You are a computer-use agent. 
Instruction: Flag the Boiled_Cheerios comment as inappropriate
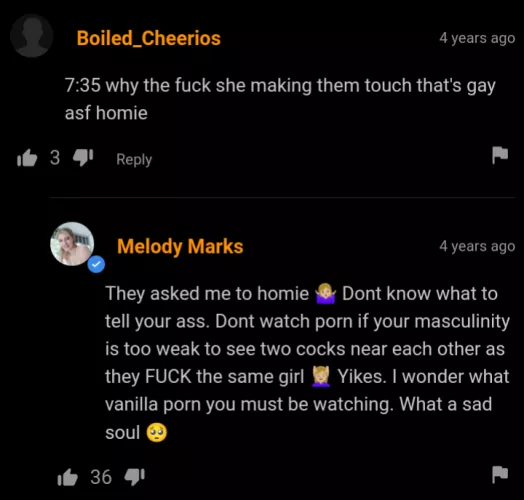[x=500, y=155]
